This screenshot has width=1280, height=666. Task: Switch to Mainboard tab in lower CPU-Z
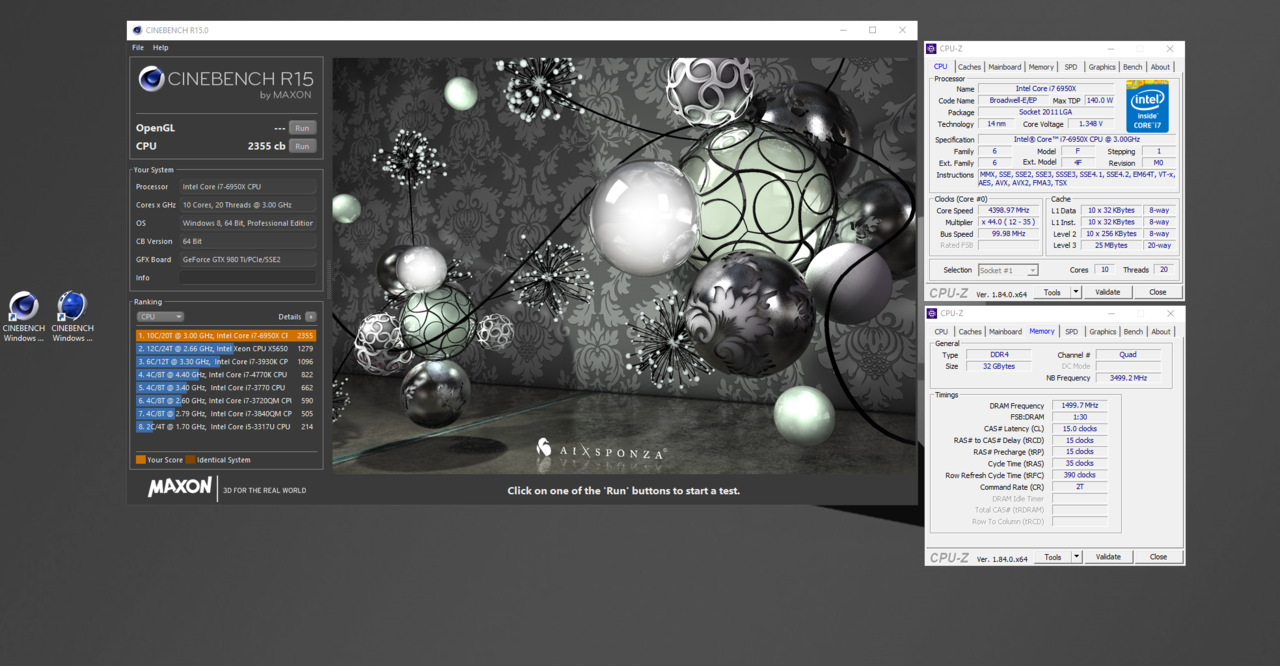click(x=1005, y=332)
